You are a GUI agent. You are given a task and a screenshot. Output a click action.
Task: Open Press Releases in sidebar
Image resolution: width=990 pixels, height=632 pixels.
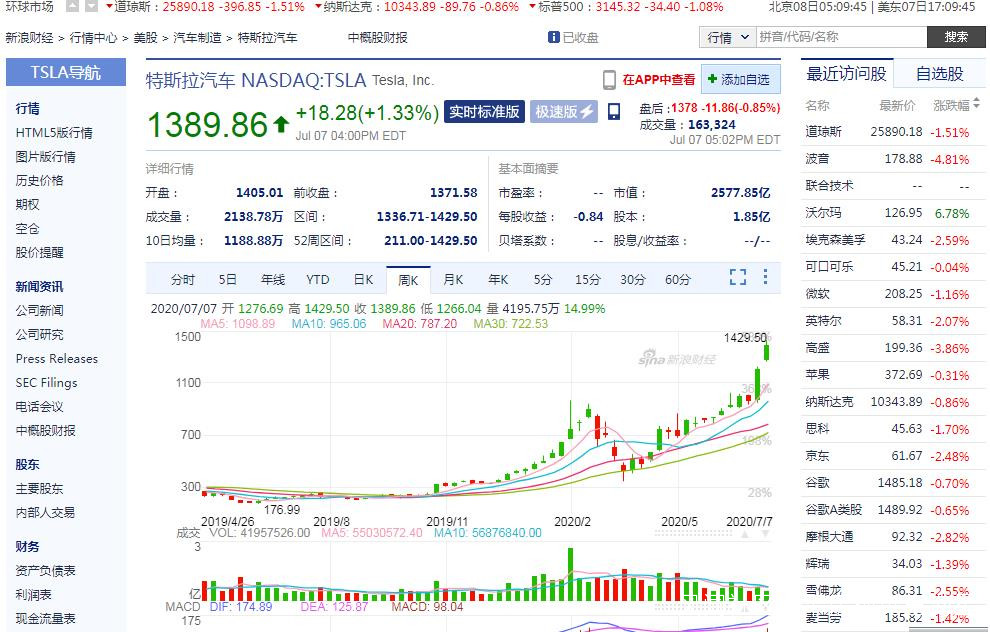57,359
